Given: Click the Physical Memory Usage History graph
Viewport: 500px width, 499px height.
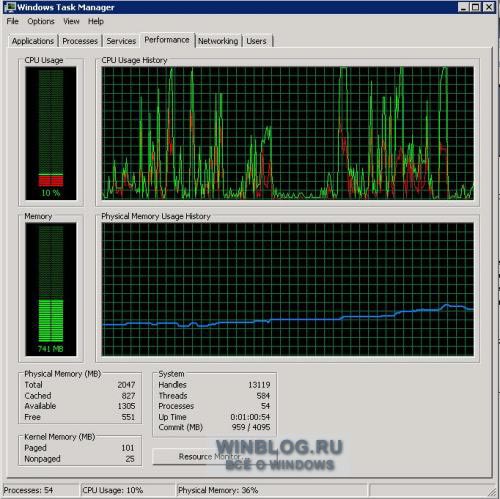Looking at the screenshot, I should 288,289.
